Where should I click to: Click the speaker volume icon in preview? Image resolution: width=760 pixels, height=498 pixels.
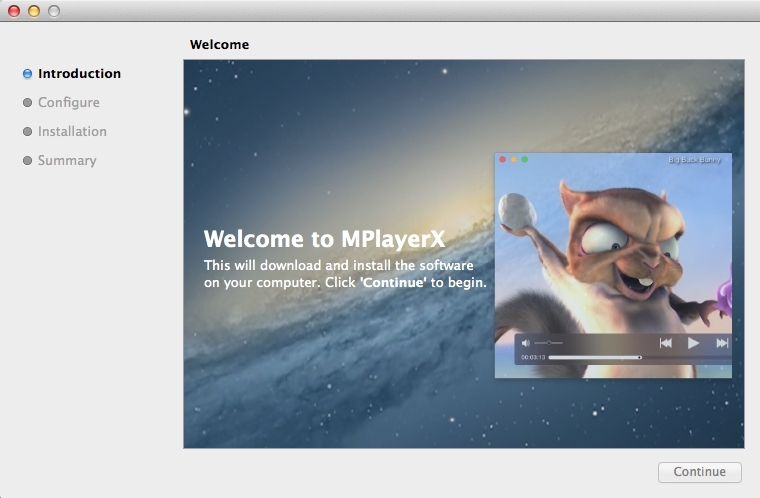[x=526, y=343]
